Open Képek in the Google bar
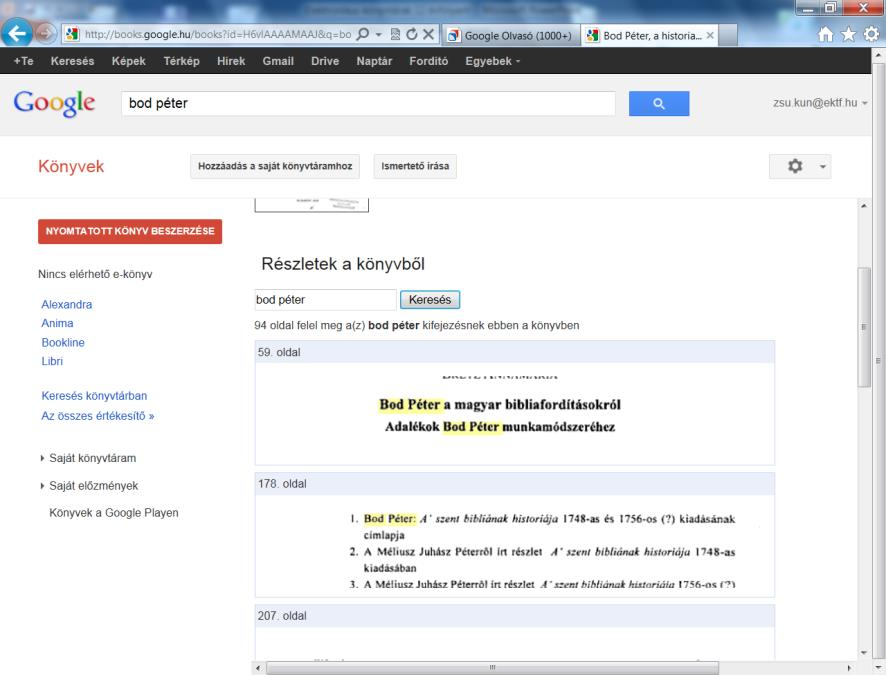This screenshot has width=886, height=675. [128, 61]
